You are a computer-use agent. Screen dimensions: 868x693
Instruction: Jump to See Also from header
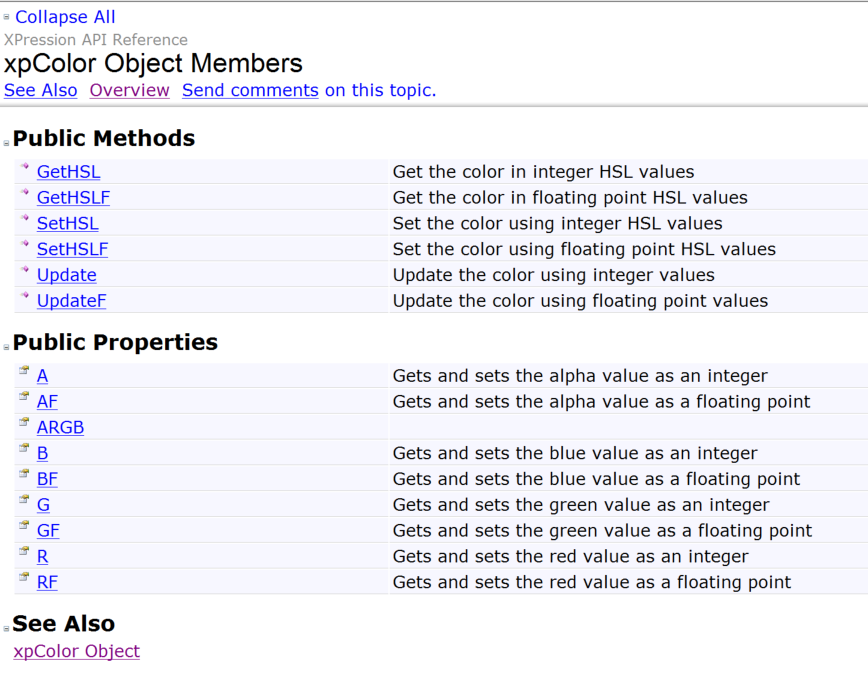[x=40, y=90]
